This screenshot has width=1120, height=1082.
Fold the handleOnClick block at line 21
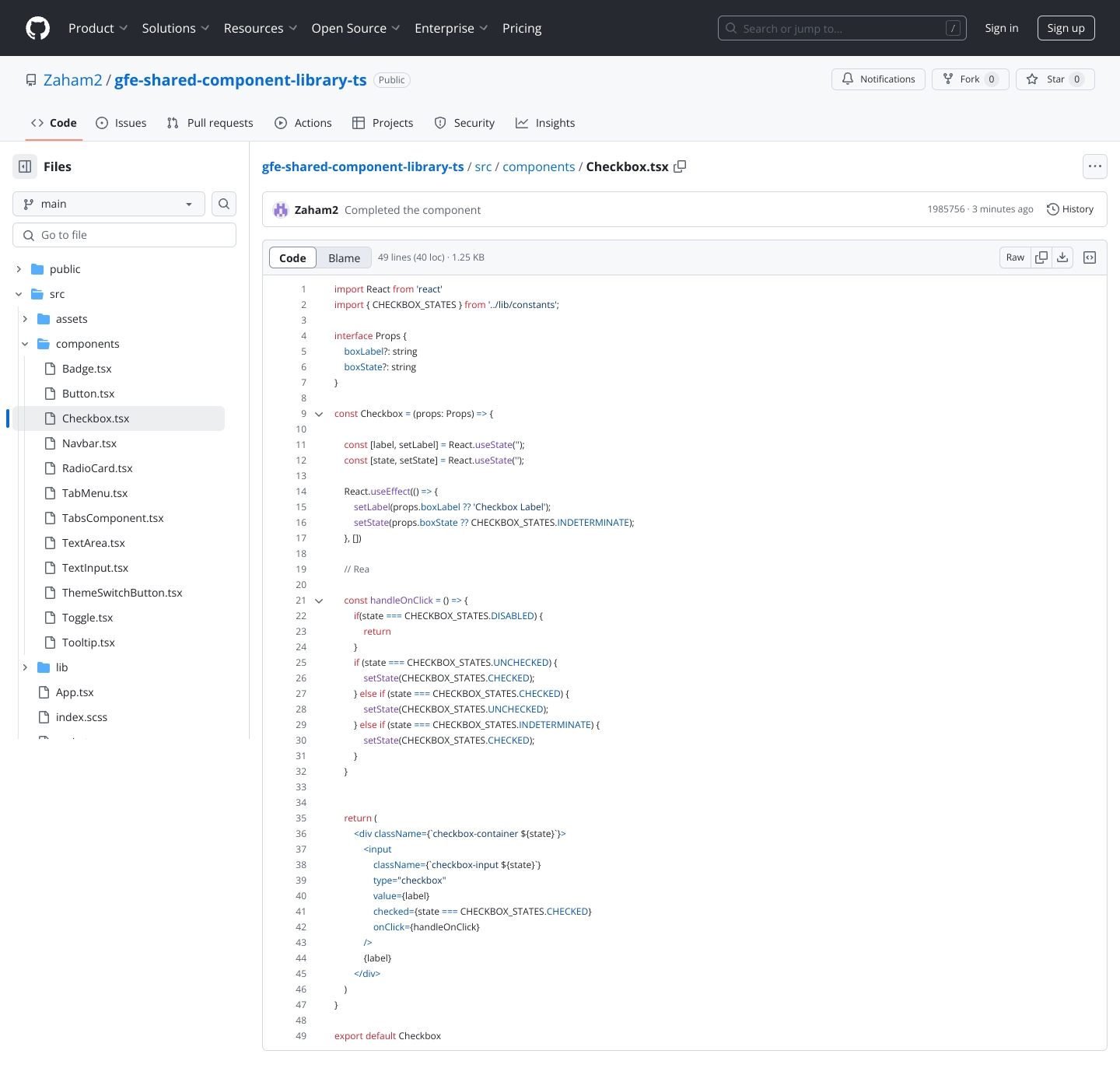click(319, 601)
